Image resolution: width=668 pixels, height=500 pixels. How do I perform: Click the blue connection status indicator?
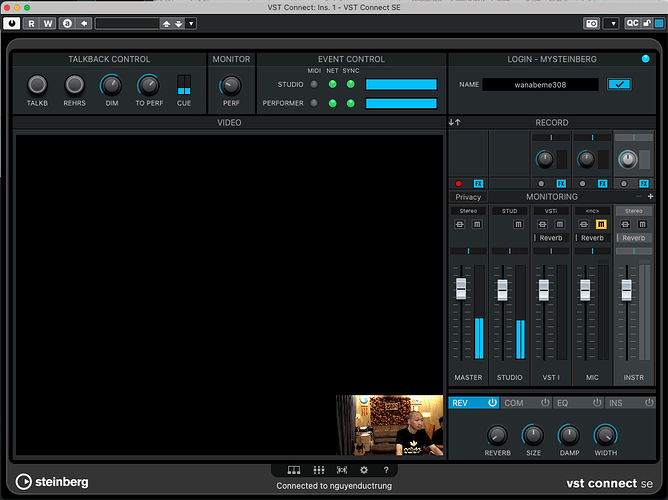645,59
